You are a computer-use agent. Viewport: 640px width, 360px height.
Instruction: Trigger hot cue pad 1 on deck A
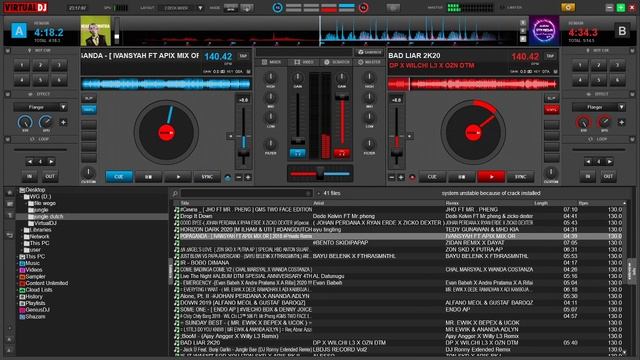click(x=22, y=65)
